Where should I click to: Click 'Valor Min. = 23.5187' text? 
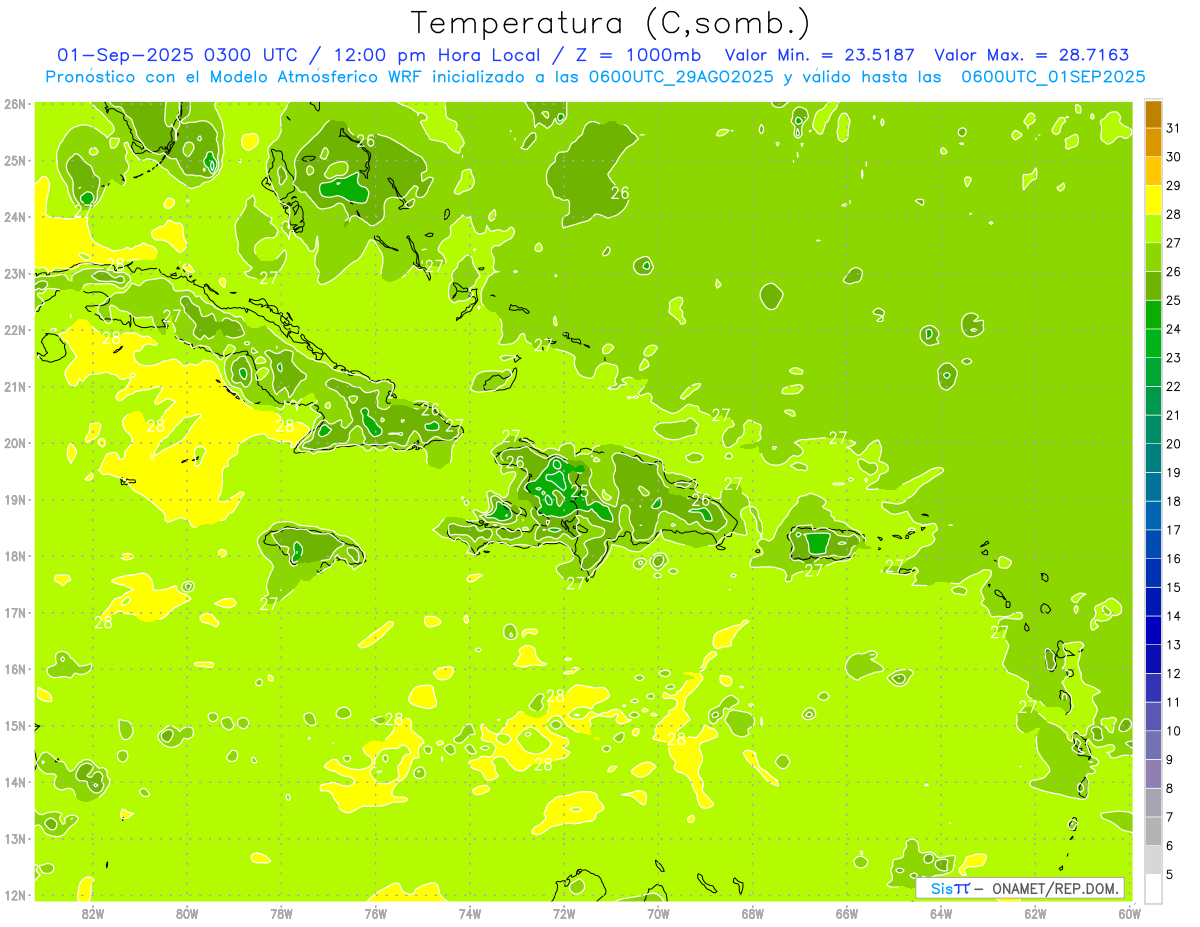[x=820, y=55]
